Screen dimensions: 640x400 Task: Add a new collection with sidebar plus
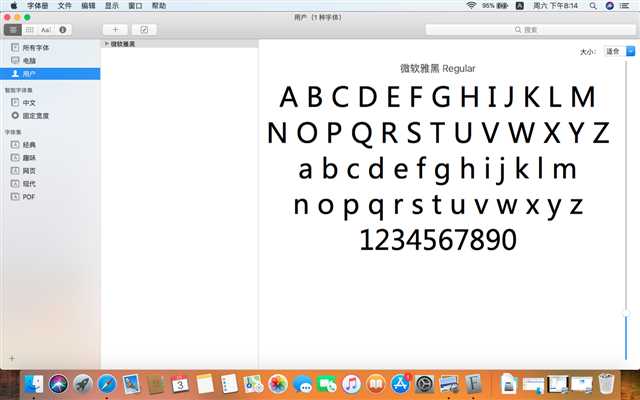pyautogui.click(x=12, y=358)
